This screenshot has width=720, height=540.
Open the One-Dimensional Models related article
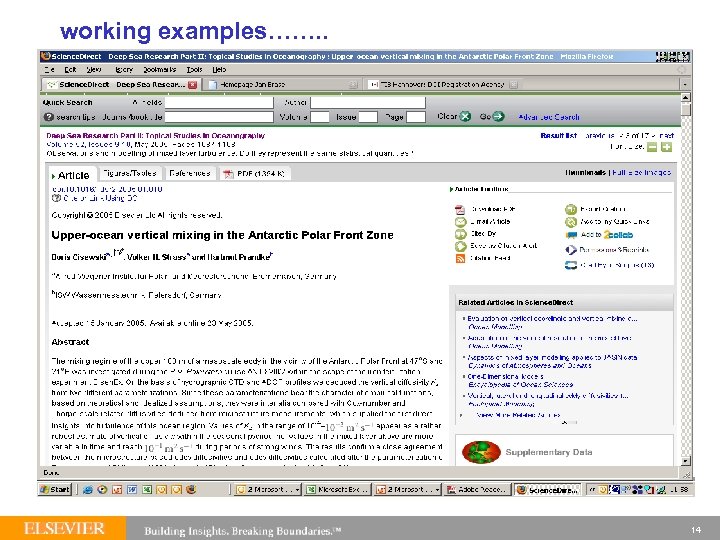505,377
